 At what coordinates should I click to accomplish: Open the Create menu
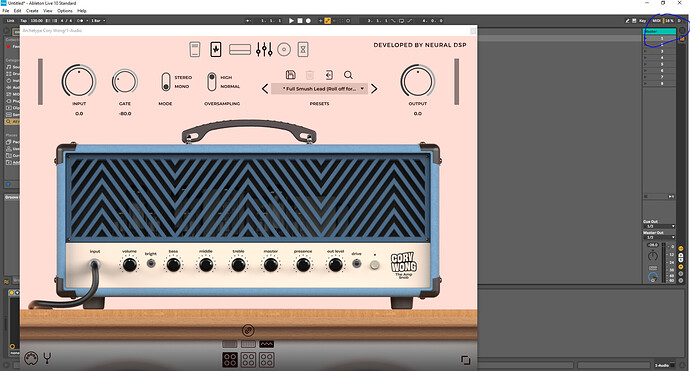32,11
